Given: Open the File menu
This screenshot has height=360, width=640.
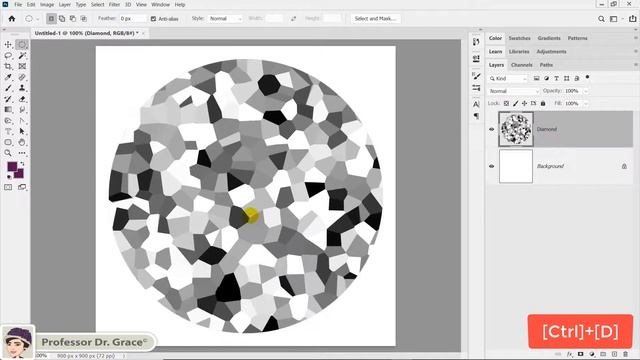Looking at the screenshot, I should tap(18, 4).
